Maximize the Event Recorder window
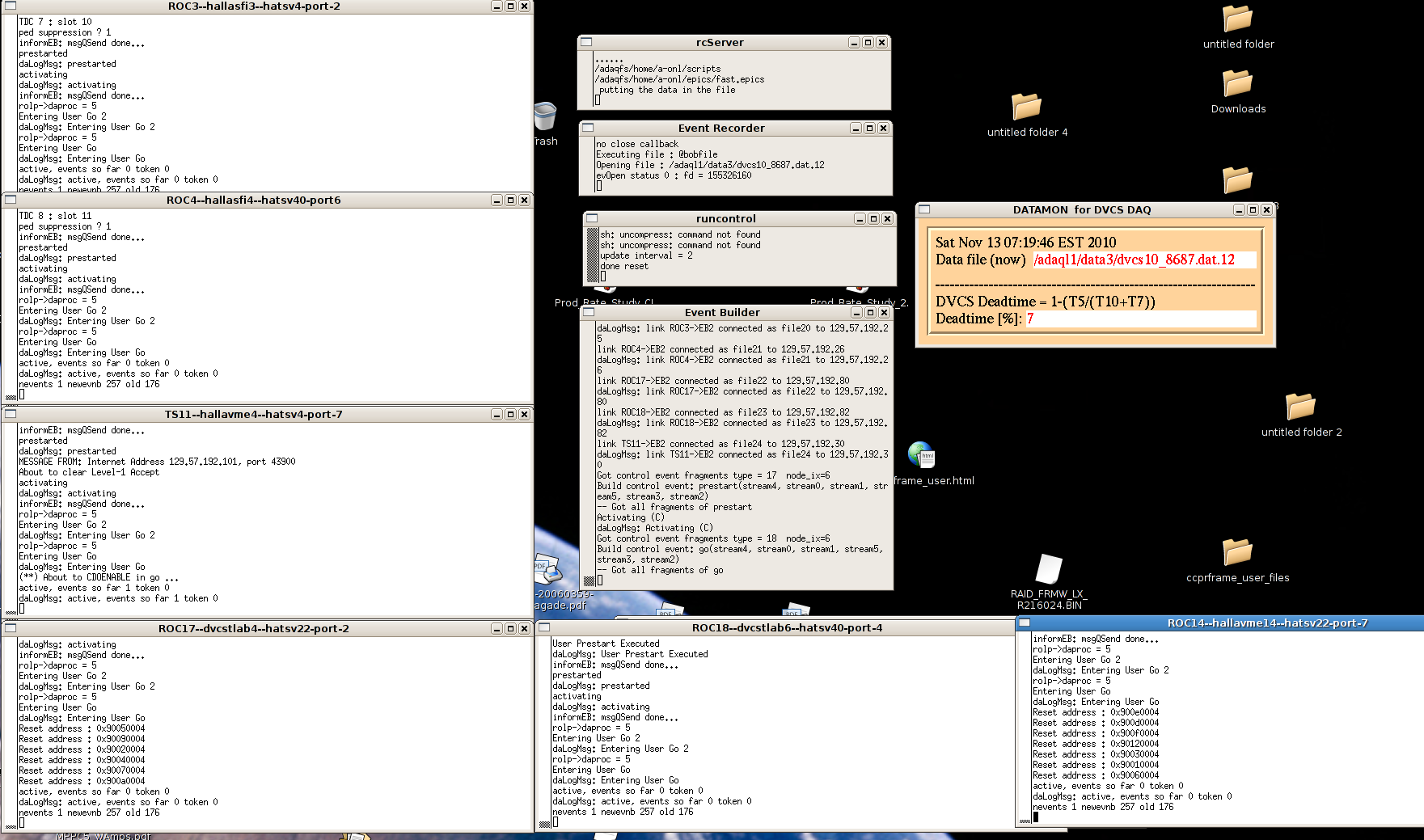 tap(869, 129)
